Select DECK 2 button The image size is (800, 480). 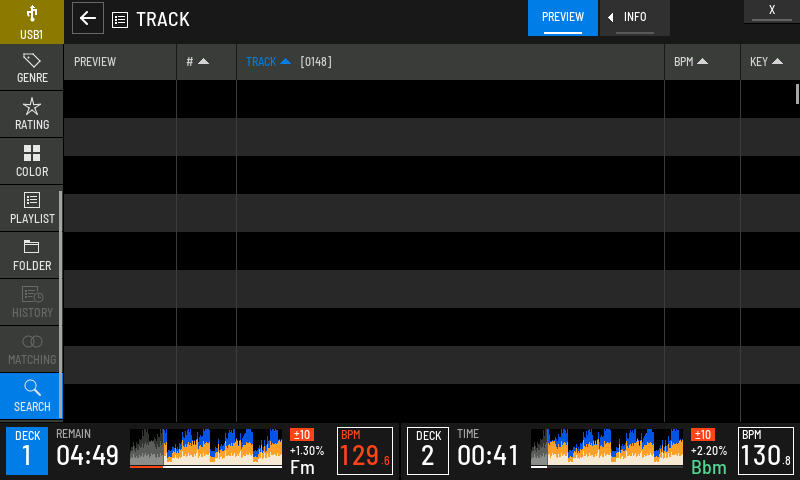point(428,451)
